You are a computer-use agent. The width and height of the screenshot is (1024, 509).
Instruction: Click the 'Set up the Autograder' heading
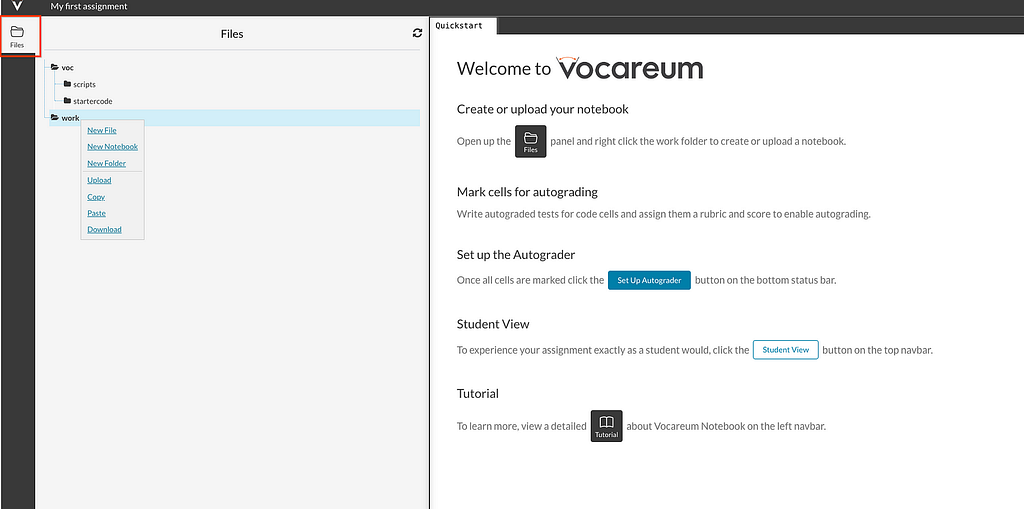tap(516, 255)
